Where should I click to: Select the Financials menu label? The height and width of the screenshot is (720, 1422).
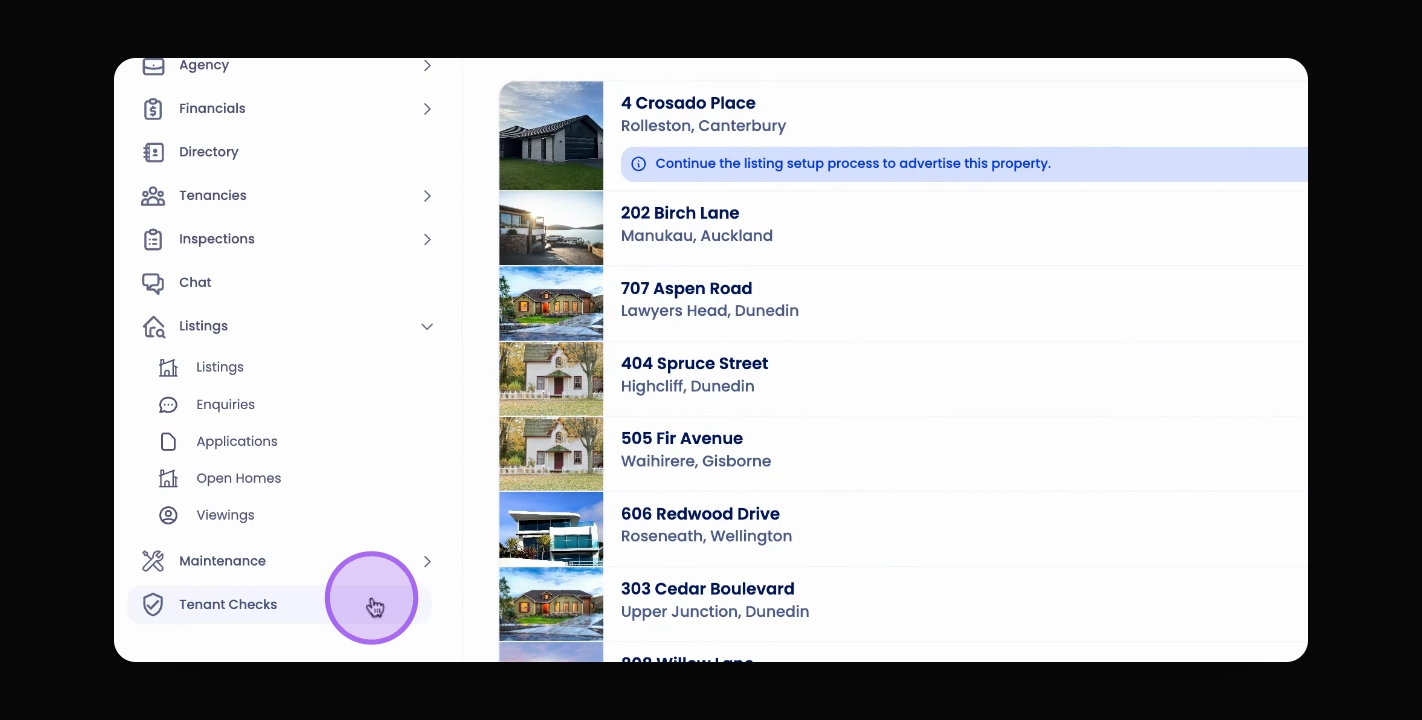coord(212,109)
